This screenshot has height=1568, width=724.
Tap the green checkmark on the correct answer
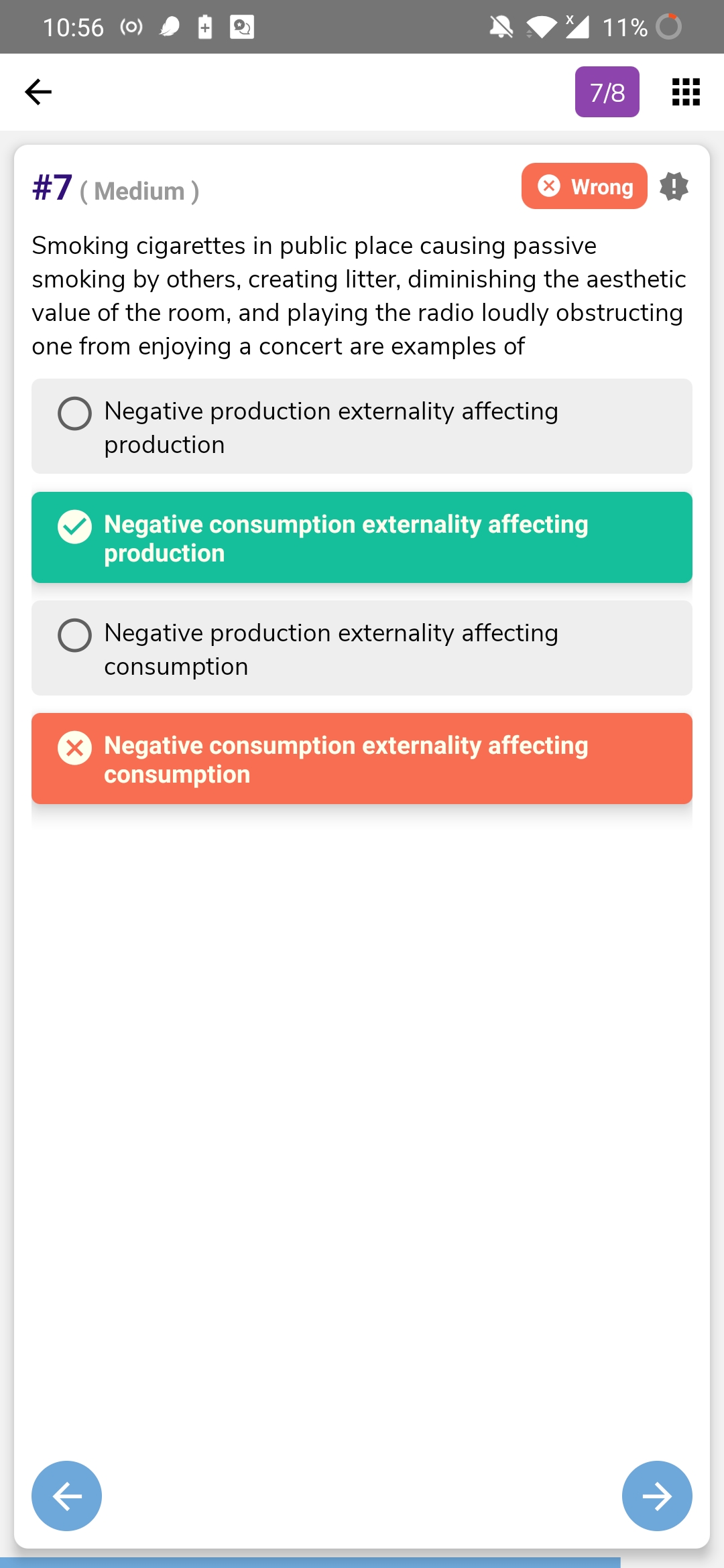click(x=74, y=527)
